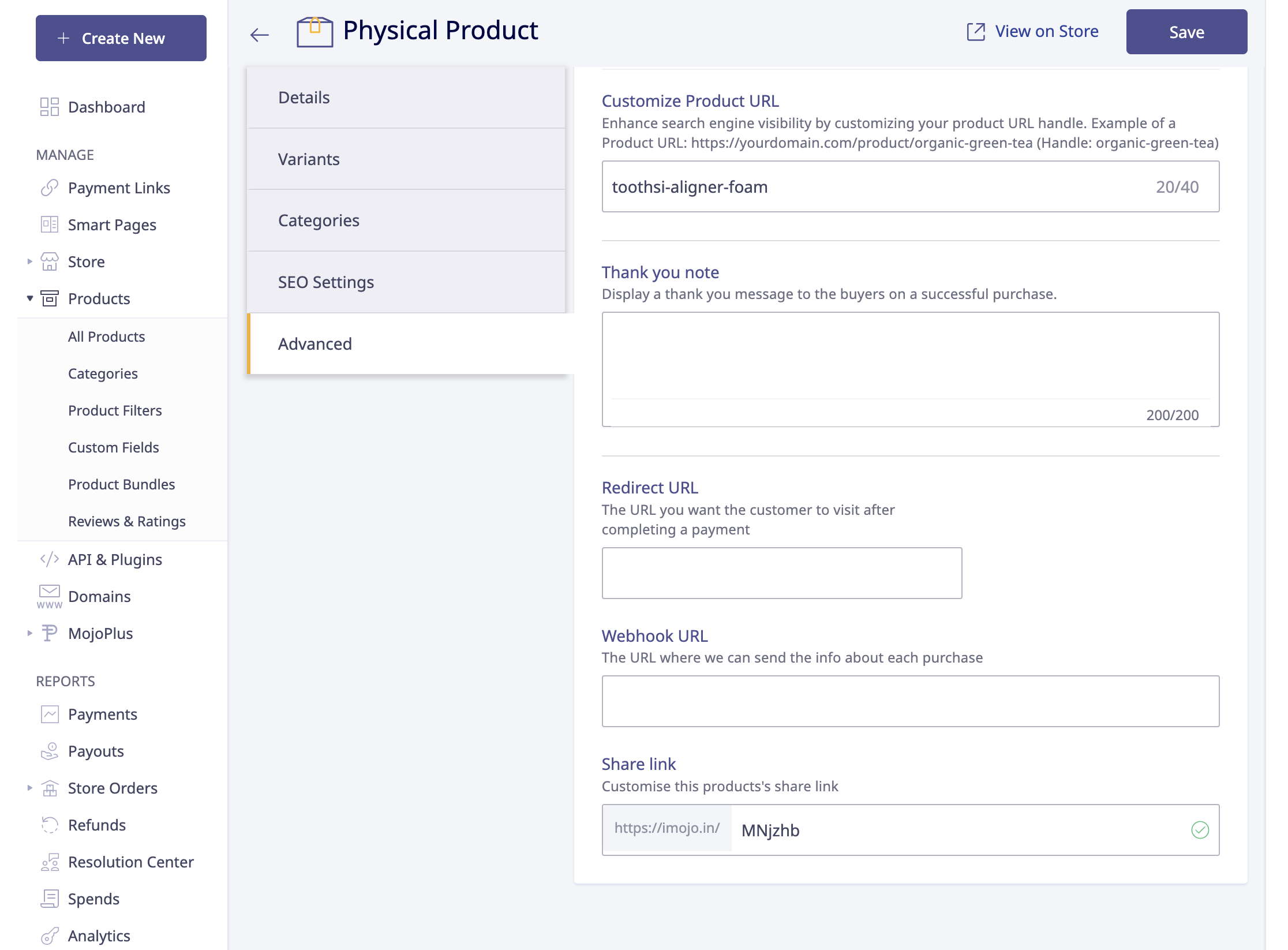This screenshot has height=950, width=1288.
Task: Click the Save button
Action: tap(1186, 32)
